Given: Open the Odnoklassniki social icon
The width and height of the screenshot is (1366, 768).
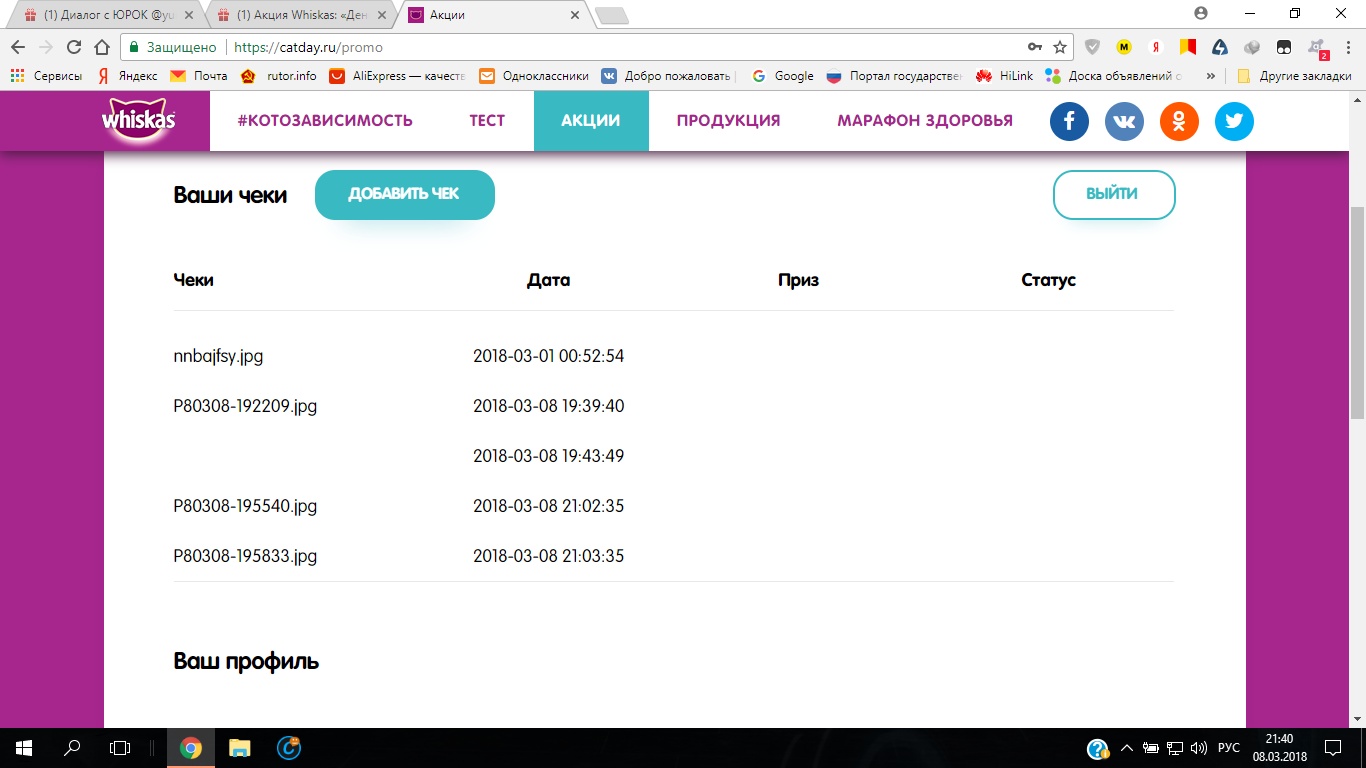Looking at the screenshot, I should (1179, 122).
